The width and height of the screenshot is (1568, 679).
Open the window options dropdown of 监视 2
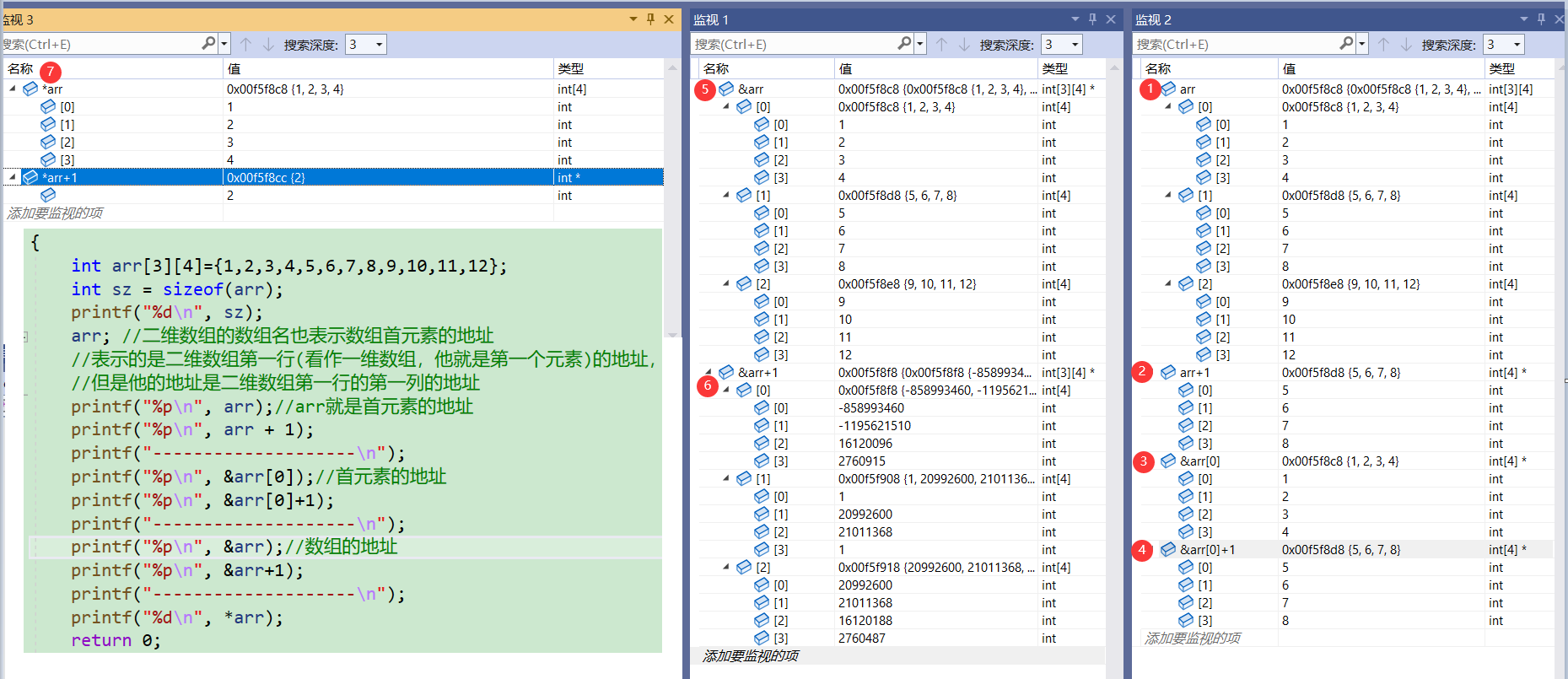click(x=1523, y=19)
